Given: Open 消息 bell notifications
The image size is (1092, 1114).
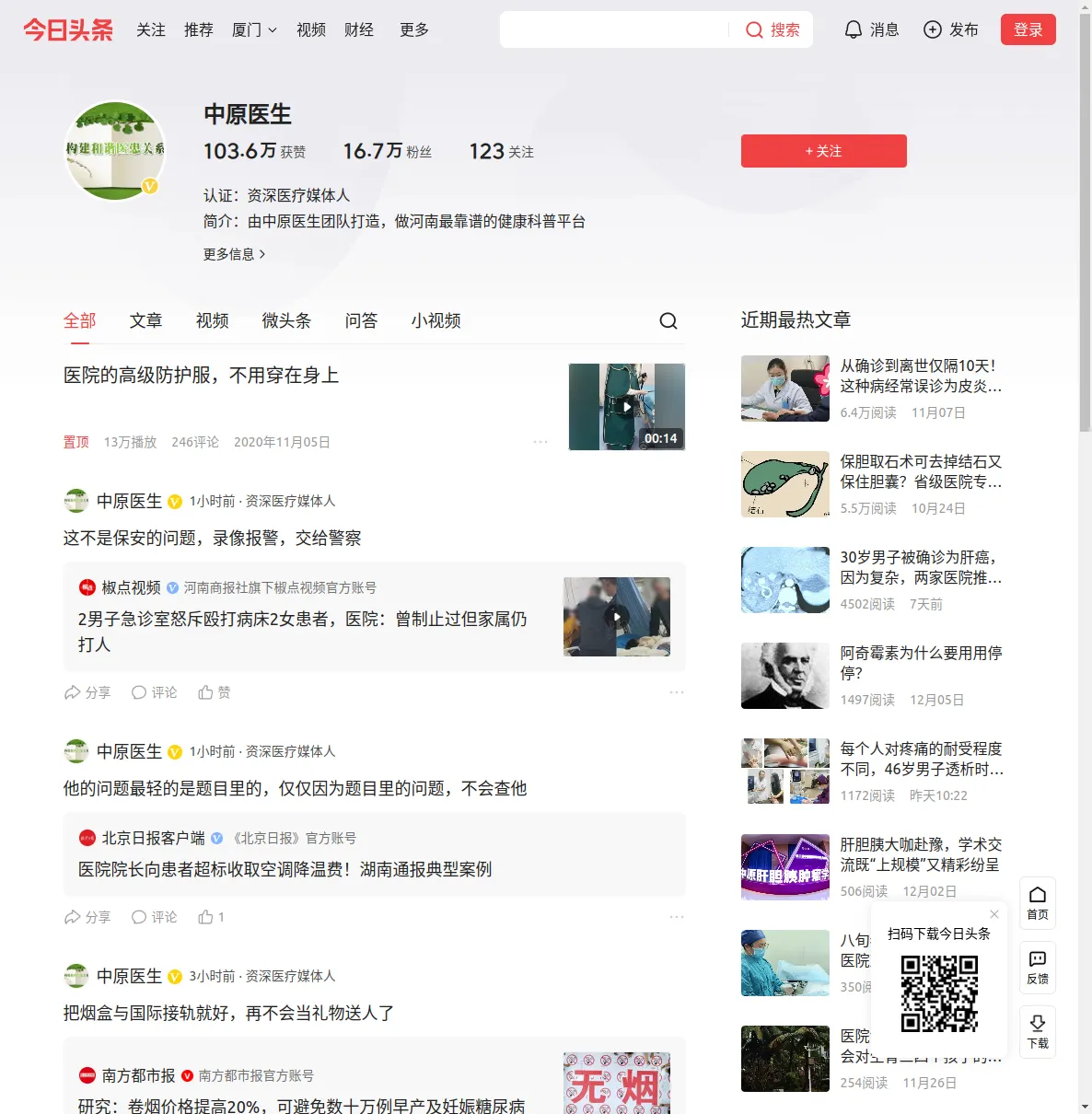Looking at the screenshot, I should [x=854, y=30].
